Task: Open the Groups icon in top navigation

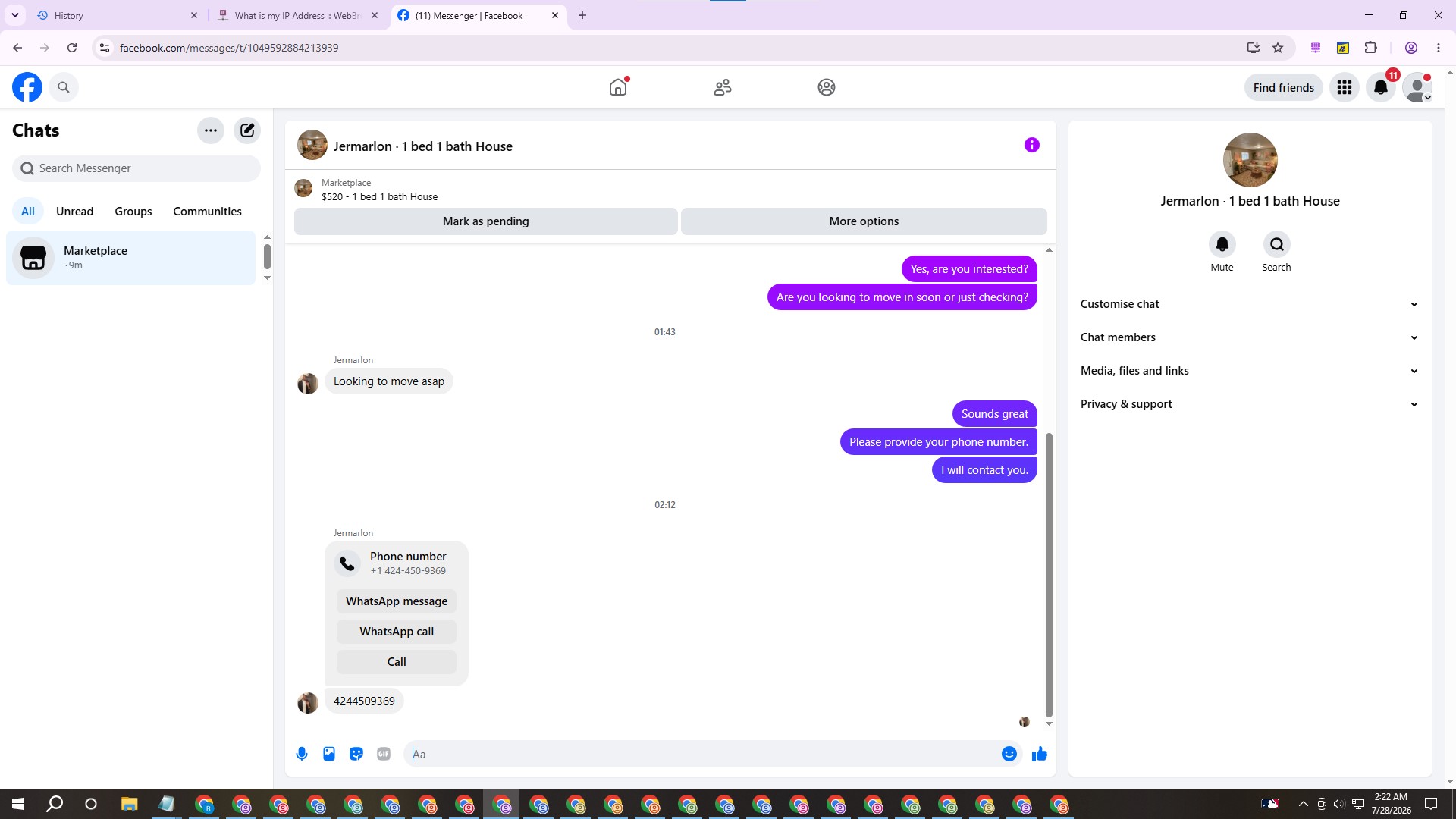Action: [x=827, y=87]
